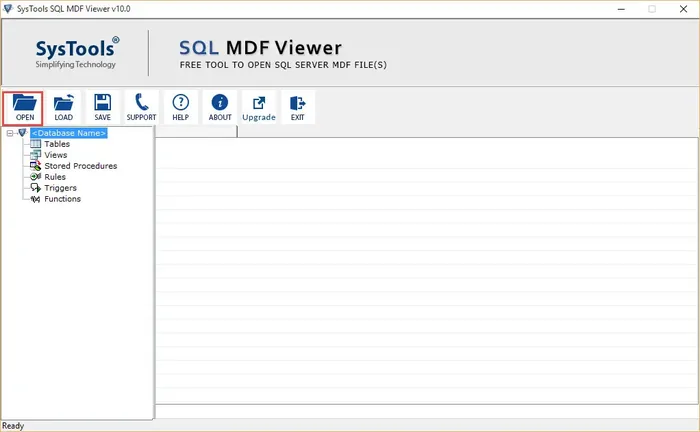Open the HELP question mark icon
Viewport: 700px width, 432px height.
tap(180, 108)
